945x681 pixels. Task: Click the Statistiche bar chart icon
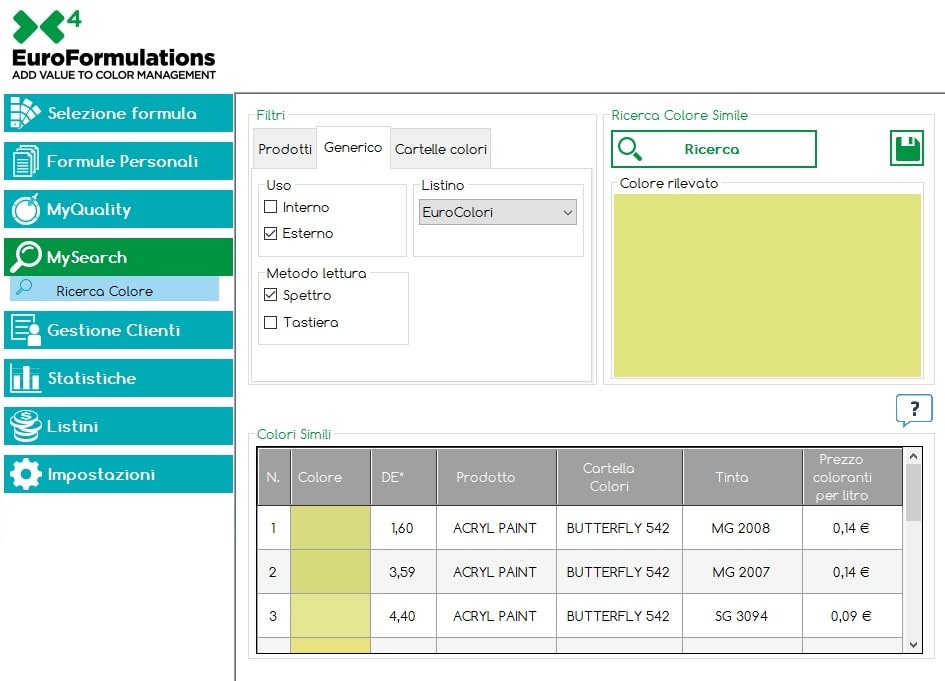pyautogui.click(x=25, y=378)
